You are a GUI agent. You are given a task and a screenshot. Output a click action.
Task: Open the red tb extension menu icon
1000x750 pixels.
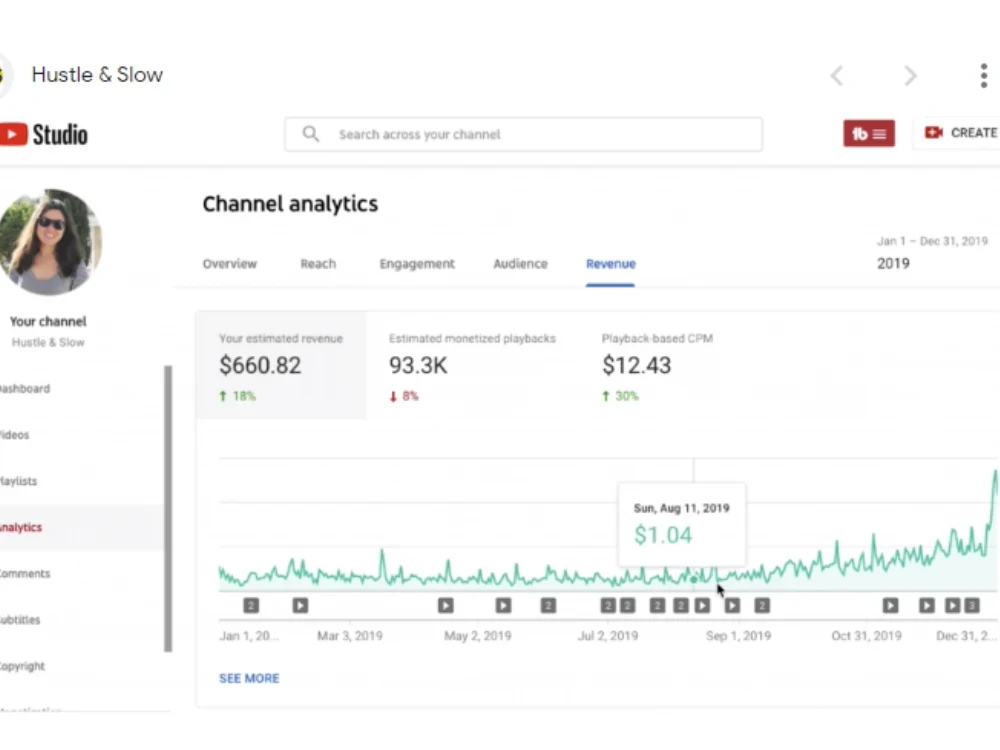pos(869,133)
